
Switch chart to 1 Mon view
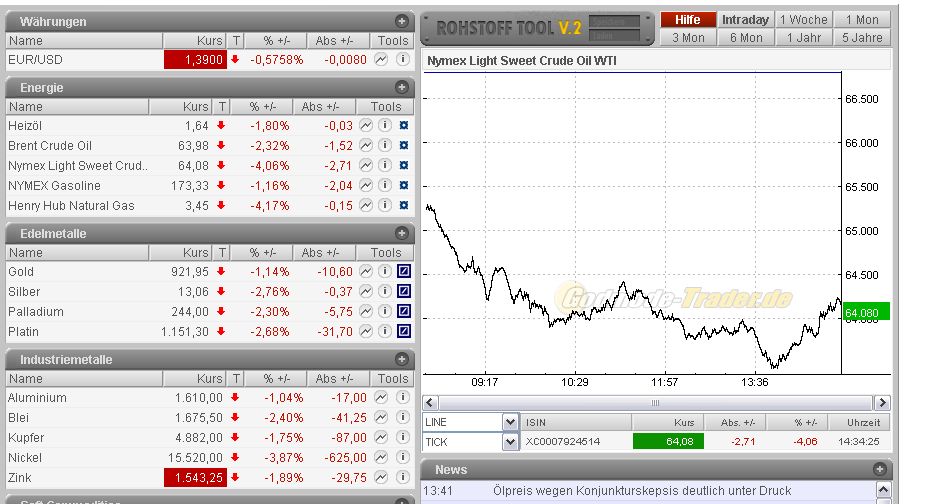tap(862, 20)
